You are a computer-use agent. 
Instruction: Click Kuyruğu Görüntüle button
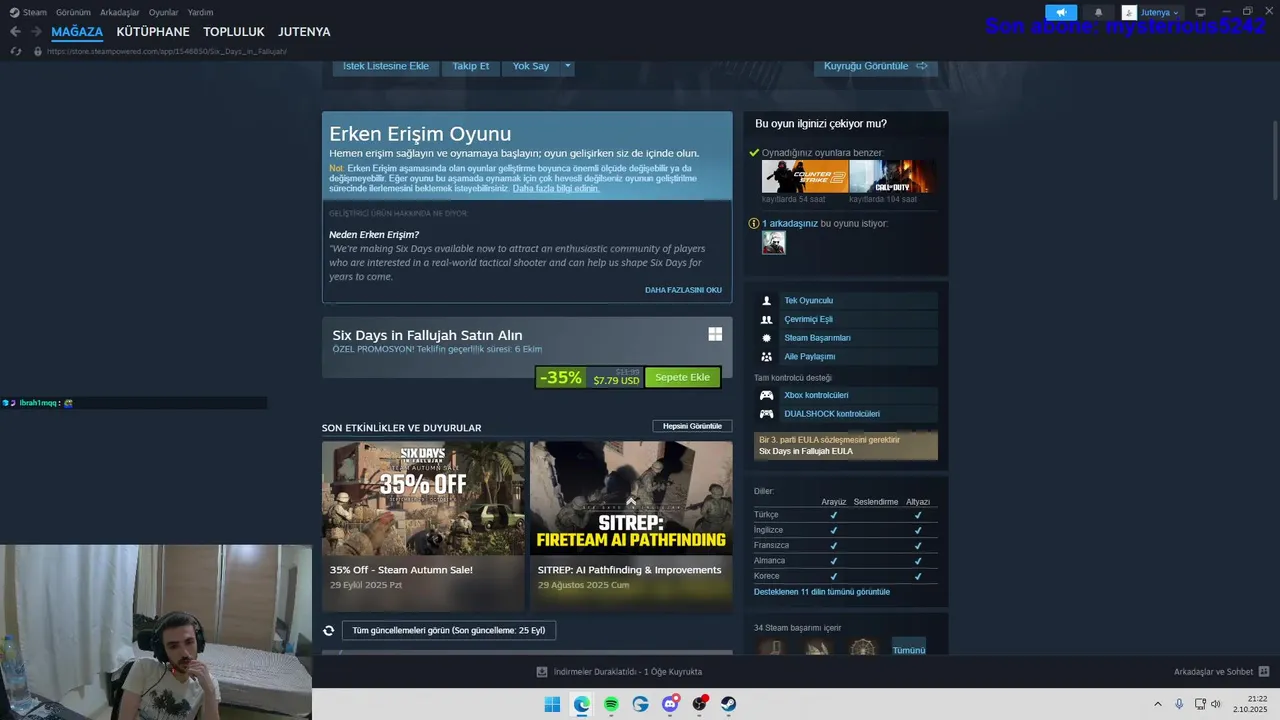click(x=875, y=66)
